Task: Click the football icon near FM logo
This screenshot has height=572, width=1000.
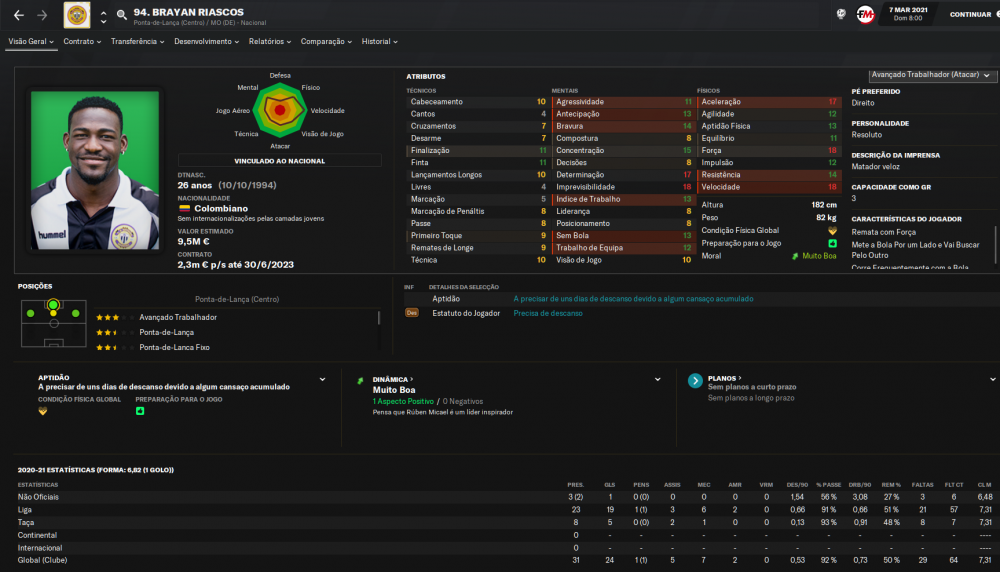Action: (841, 14)
